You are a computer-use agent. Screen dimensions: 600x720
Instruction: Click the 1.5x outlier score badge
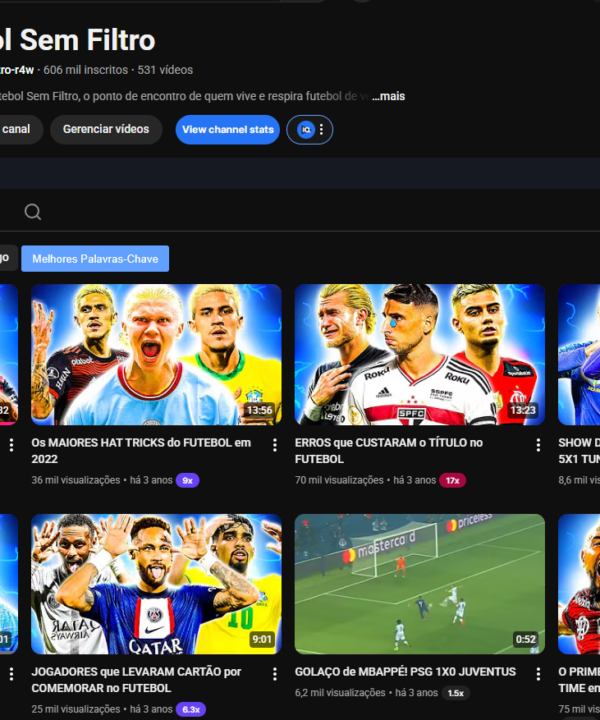point(455,693)
